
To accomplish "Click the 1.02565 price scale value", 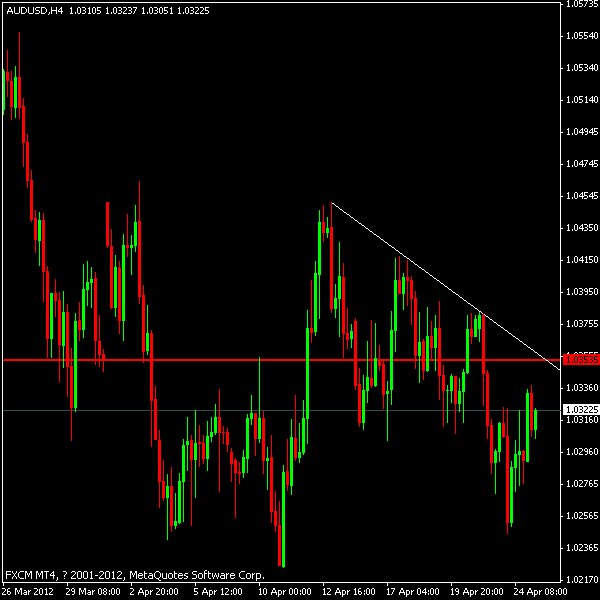I will point(582,516).
